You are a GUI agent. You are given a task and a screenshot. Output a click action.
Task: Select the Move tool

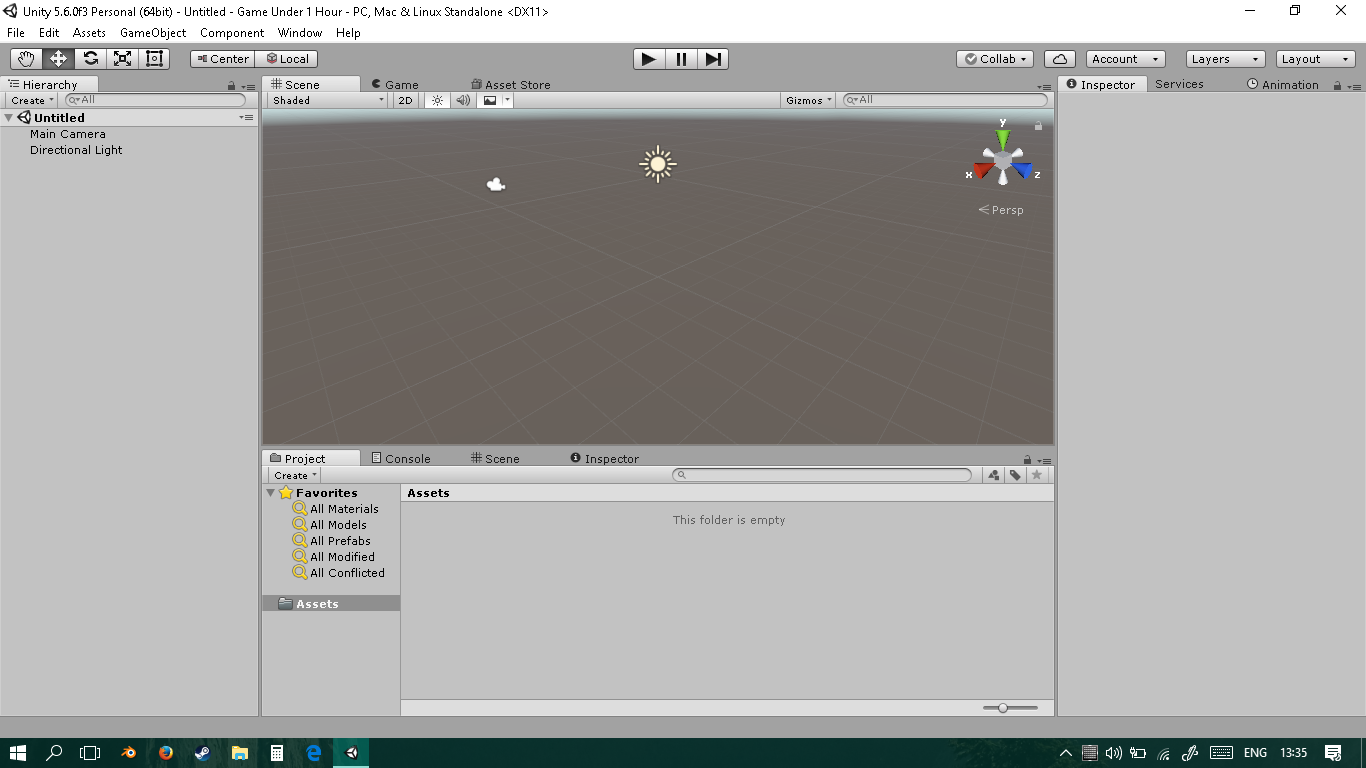tap(57, 58)
